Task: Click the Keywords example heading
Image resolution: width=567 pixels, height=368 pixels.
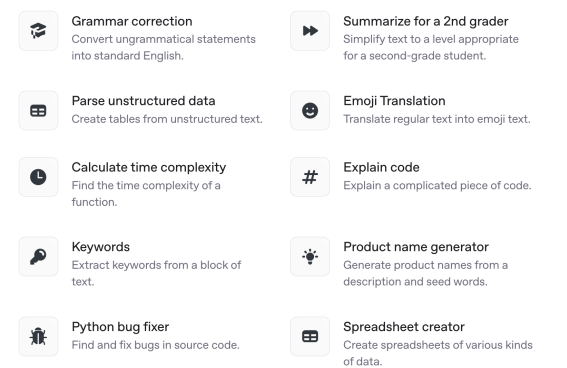Action: (x=101, y=247)
